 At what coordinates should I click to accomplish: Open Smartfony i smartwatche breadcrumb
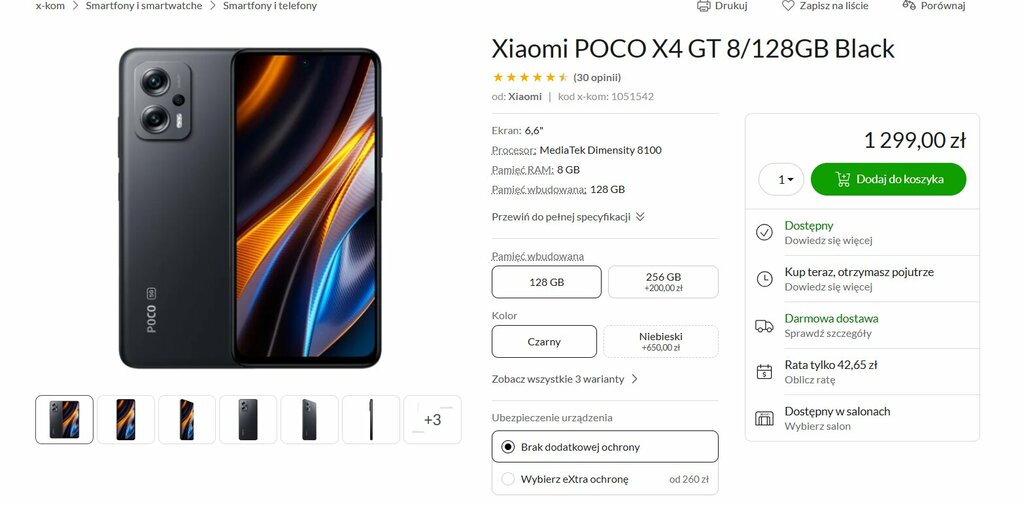144,6
